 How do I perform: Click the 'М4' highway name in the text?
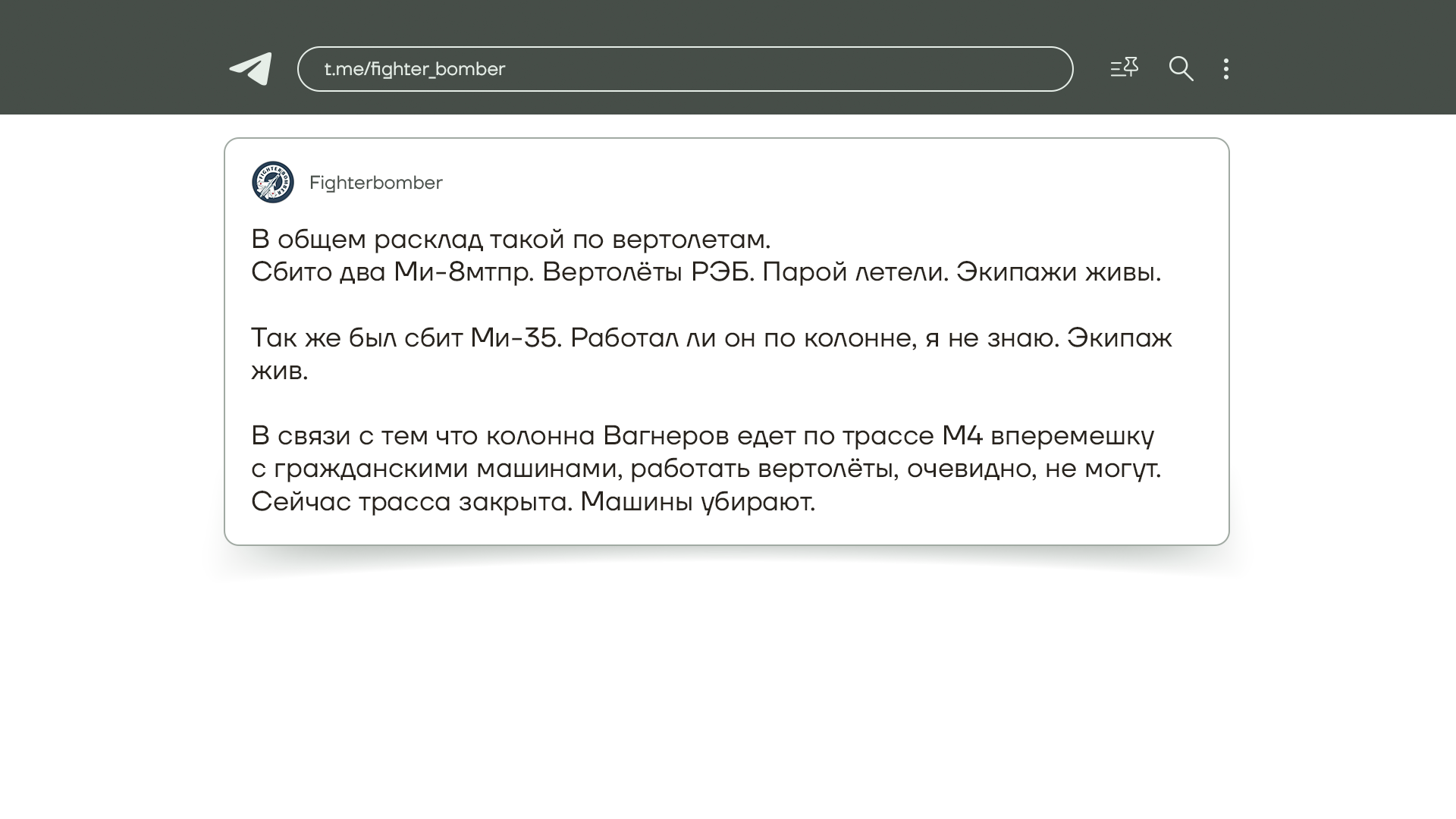coord(962,436)
